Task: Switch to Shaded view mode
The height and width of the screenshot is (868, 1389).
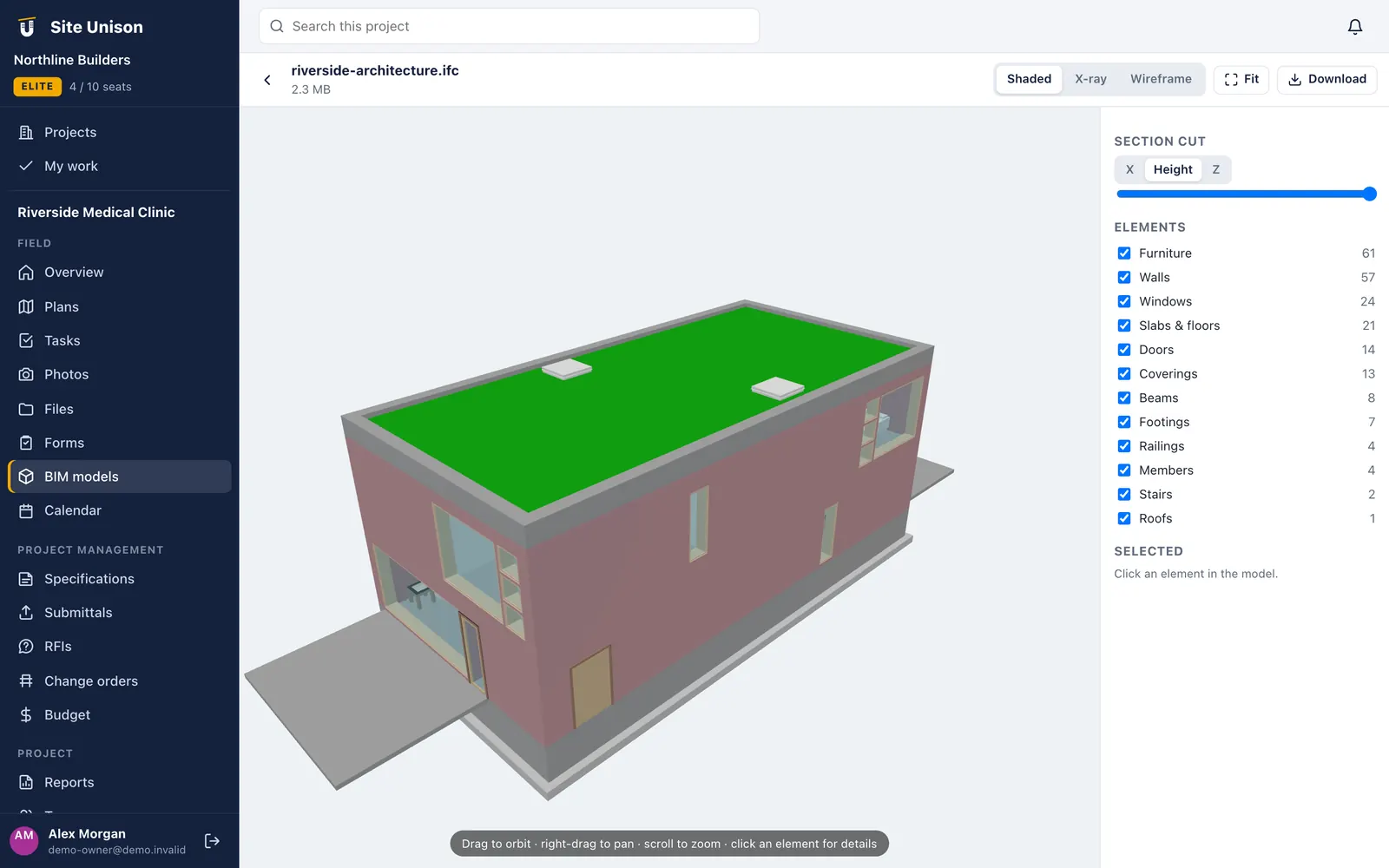Action: tap(1029, 79)
